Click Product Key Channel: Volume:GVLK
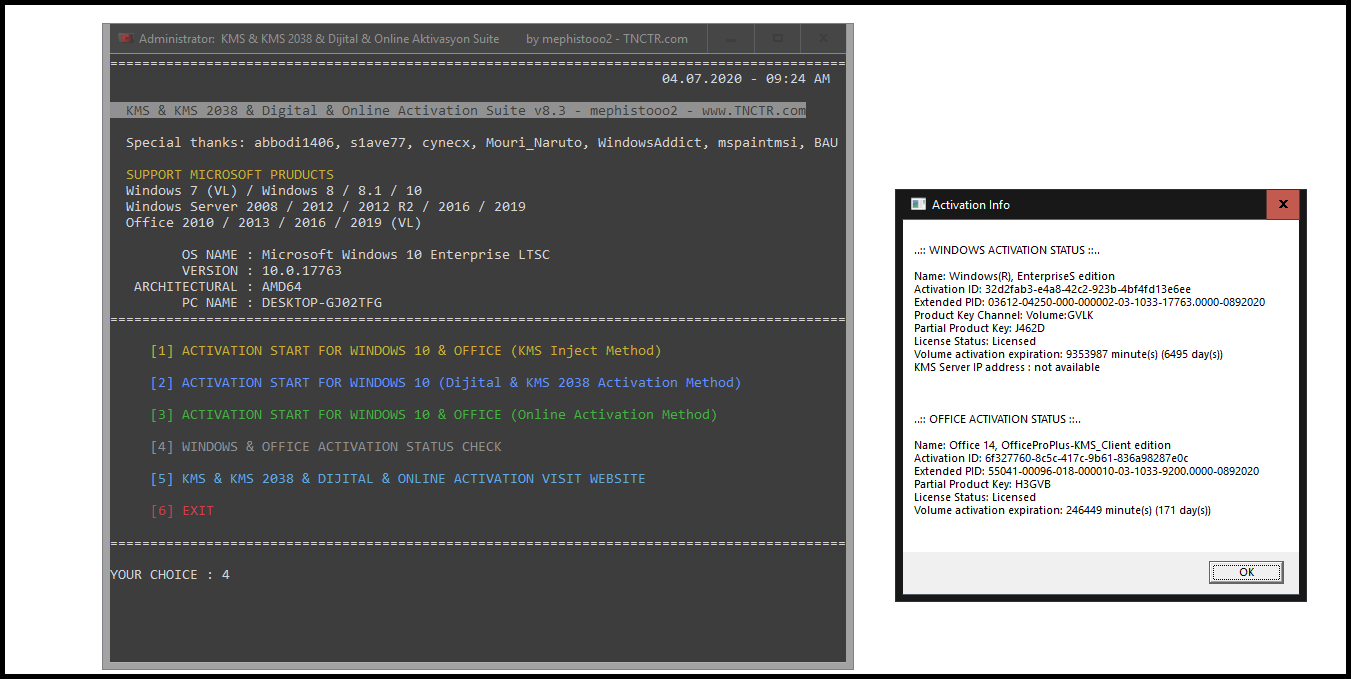The image size is (1351, 679). (x=1004, y=315)
